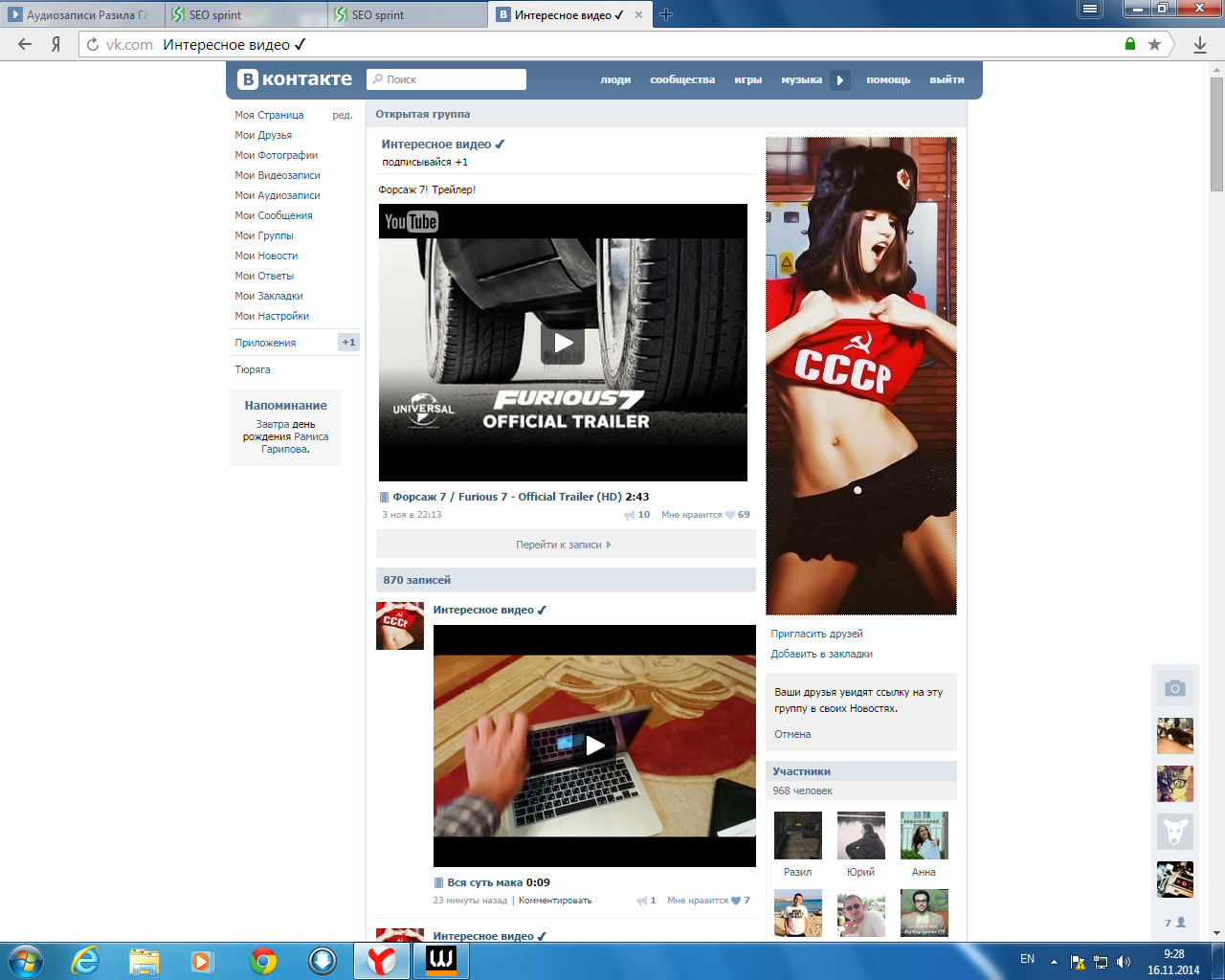1225x980 pixels.
Task: Open 'сообщества' in VK top menu
Action: (682, 80)
